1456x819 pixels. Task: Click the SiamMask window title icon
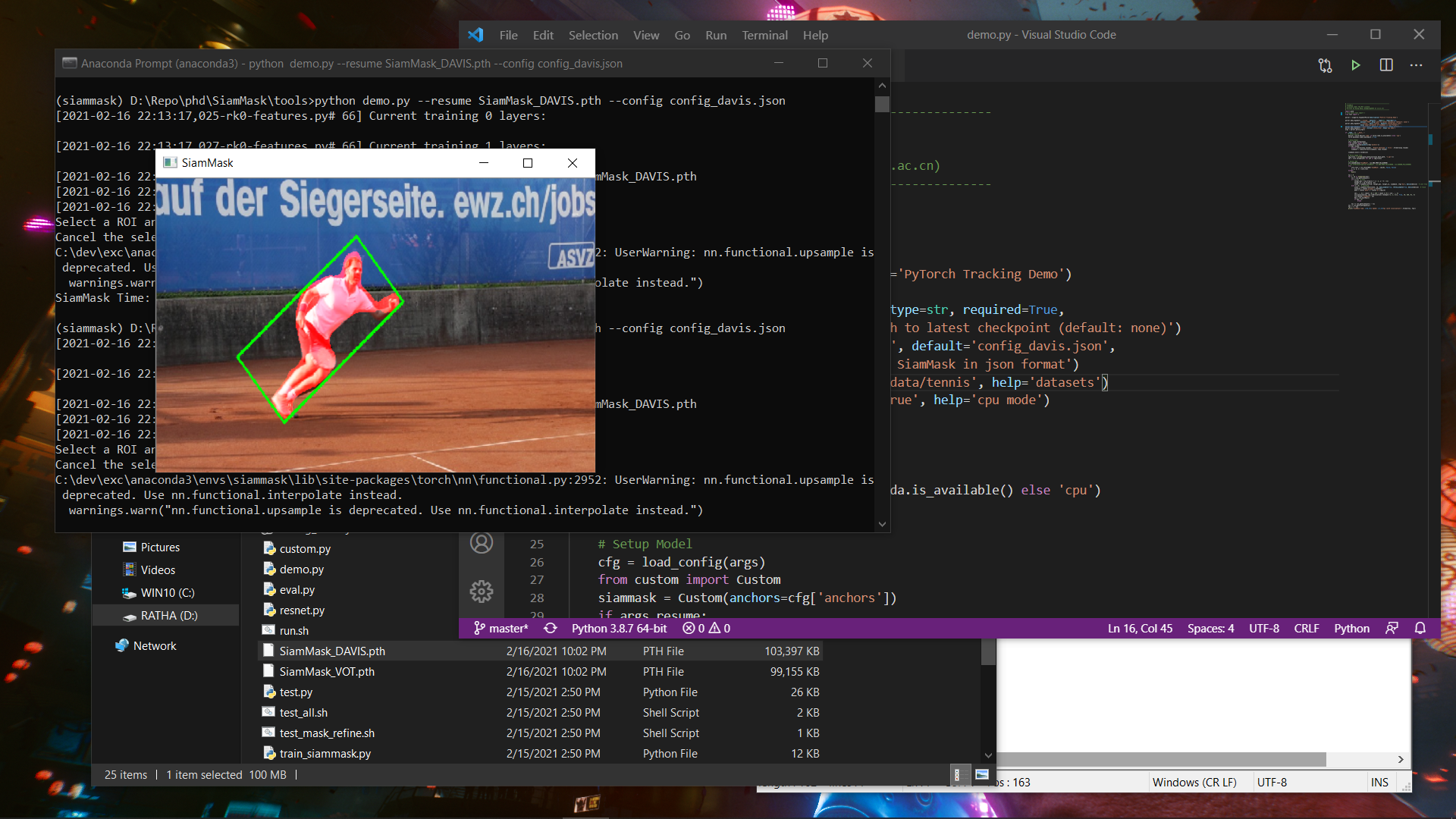(170, 163)
